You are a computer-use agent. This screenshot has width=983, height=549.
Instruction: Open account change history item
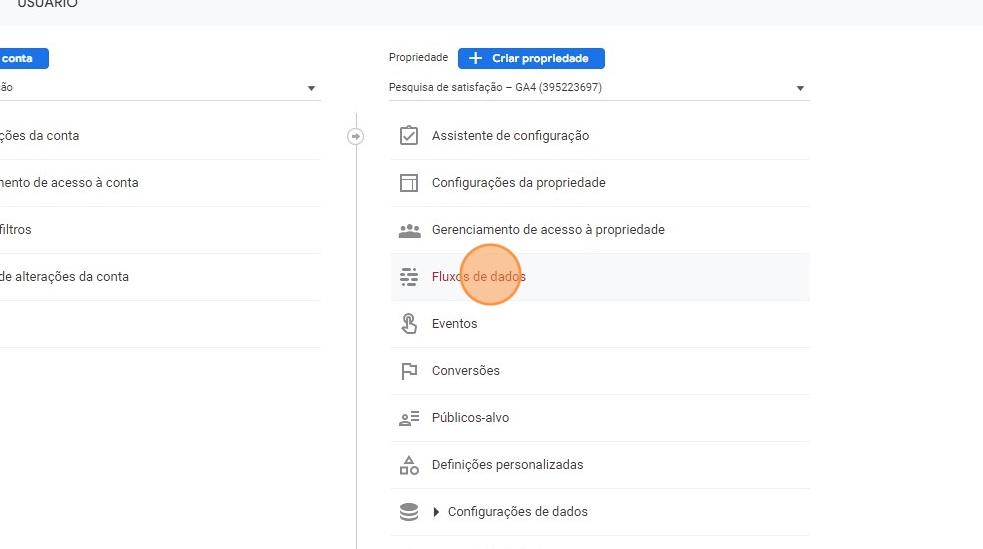(65, 277)
